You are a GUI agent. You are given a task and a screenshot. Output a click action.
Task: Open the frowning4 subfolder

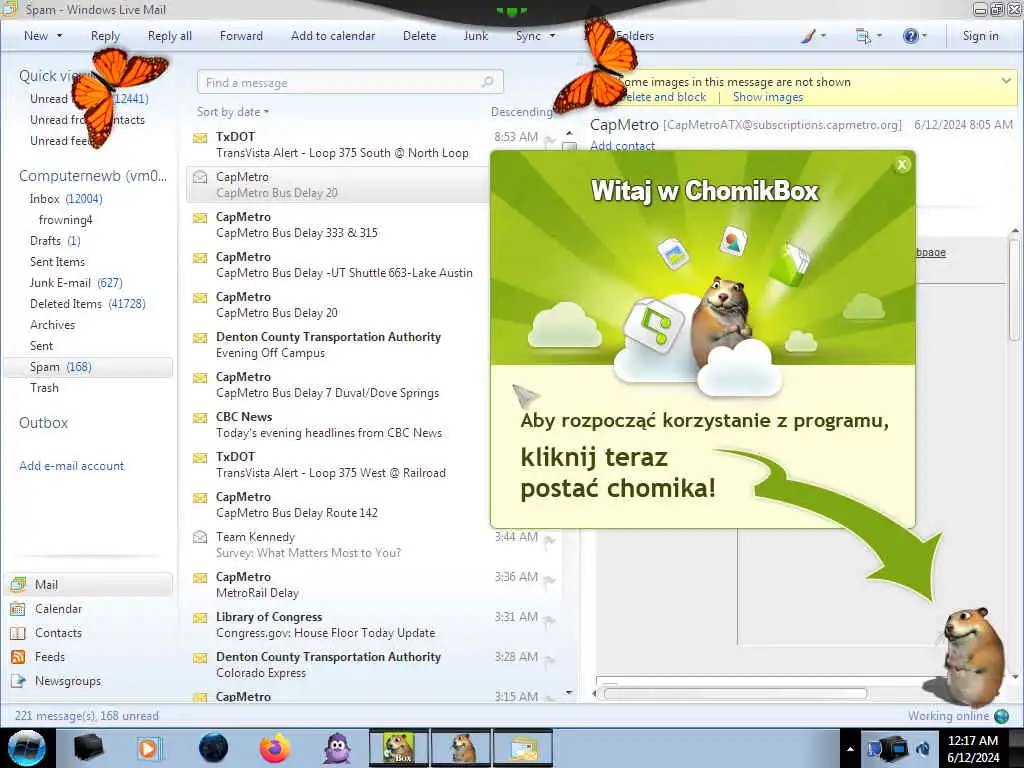coord(65,220)
